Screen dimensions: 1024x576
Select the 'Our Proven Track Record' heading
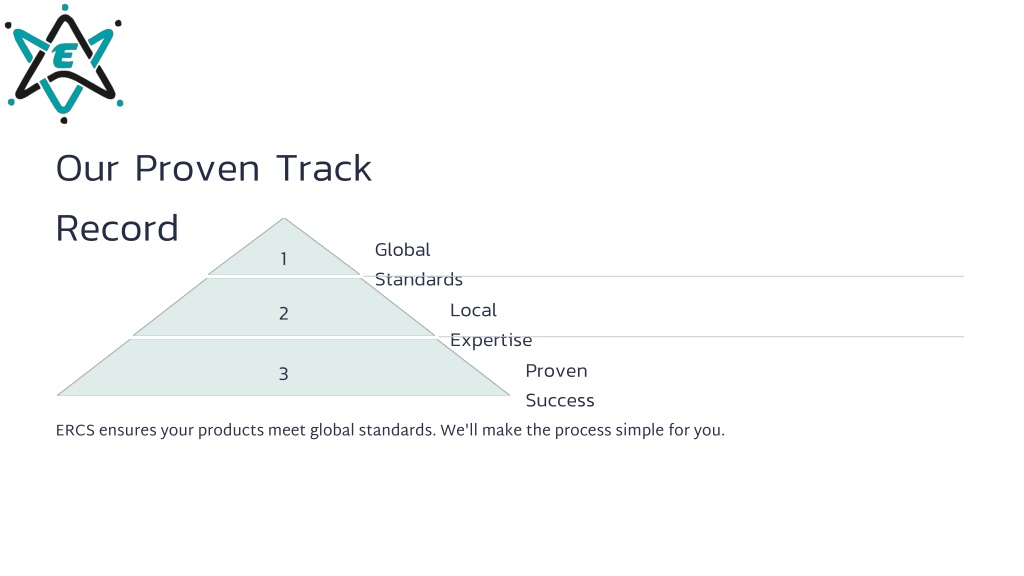214,198
